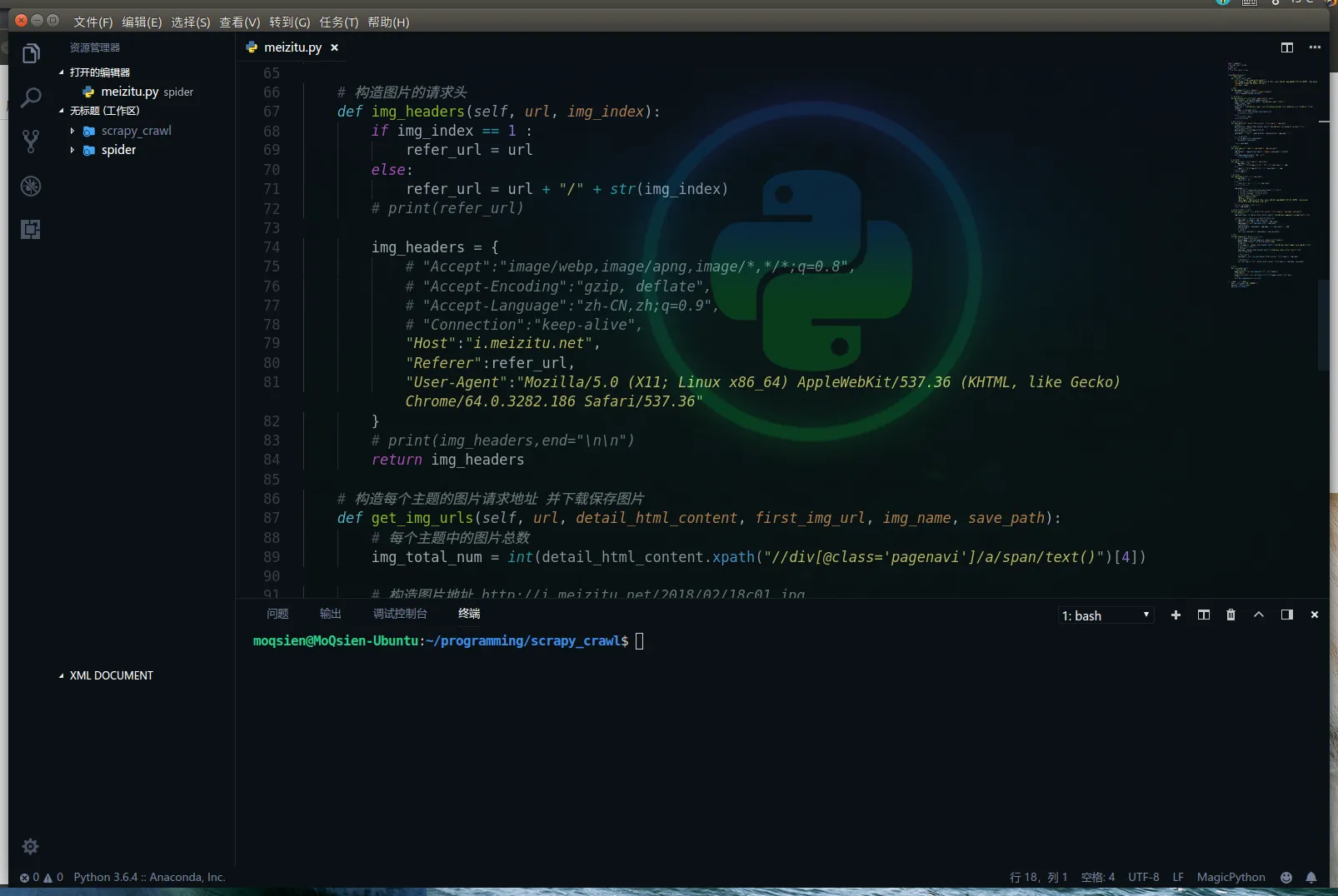Move the panel to the right side
This screenshot has height=896, width=1338.
click(x=1287, y=615)
